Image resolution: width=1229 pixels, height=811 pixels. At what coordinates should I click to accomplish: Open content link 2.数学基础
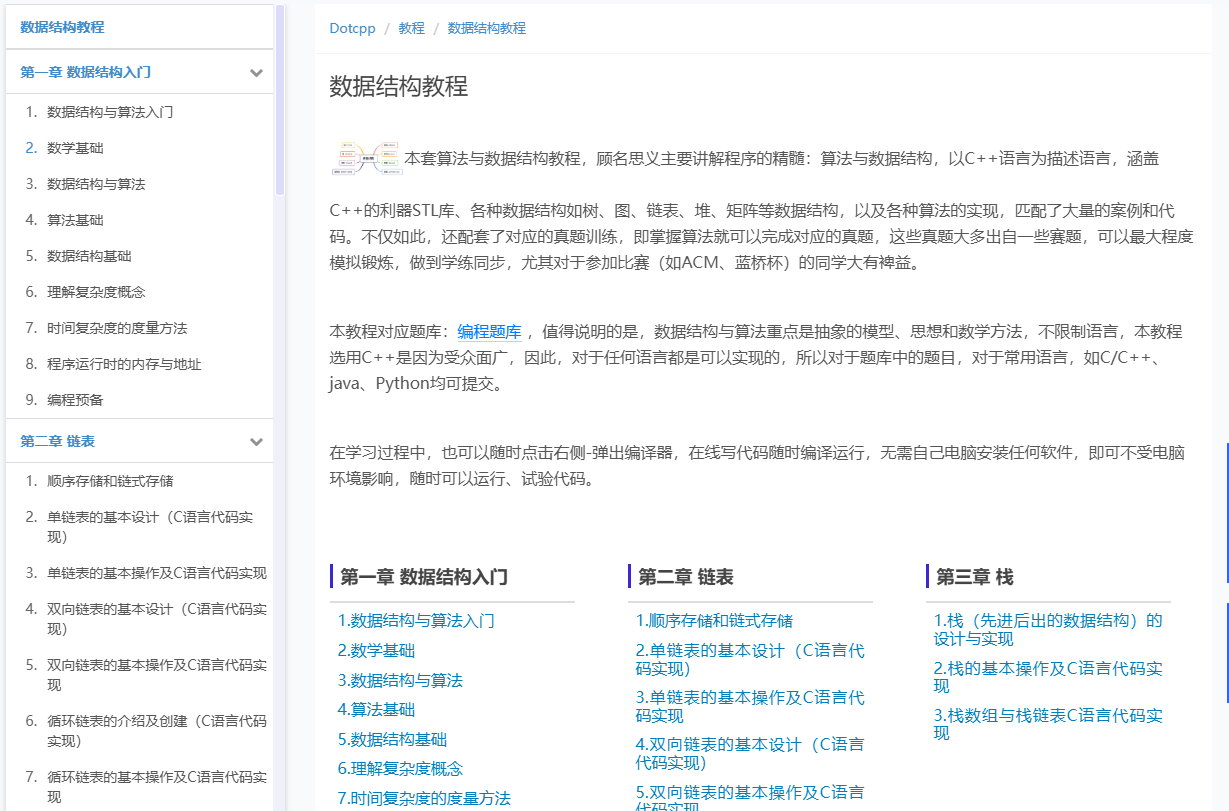376,651
